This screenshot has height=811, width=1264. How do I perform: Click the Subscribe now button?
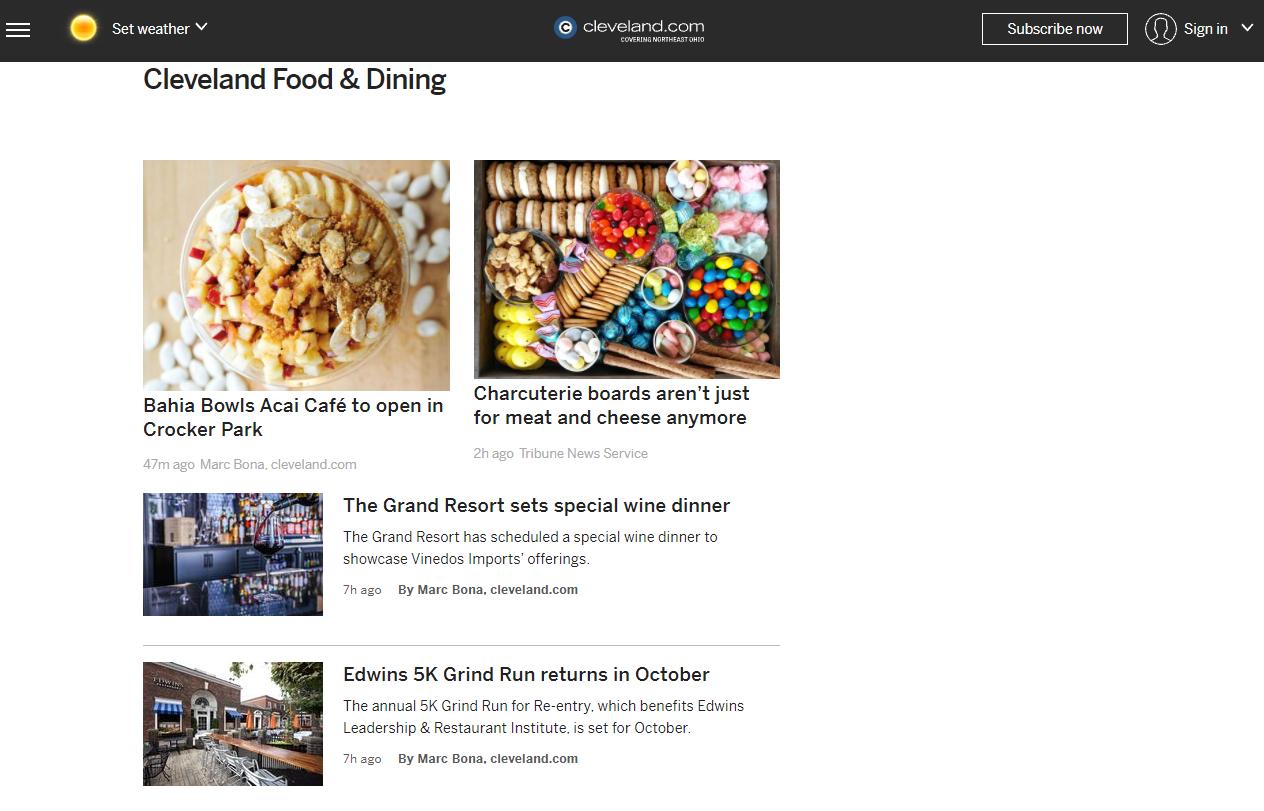(1055, 29)
